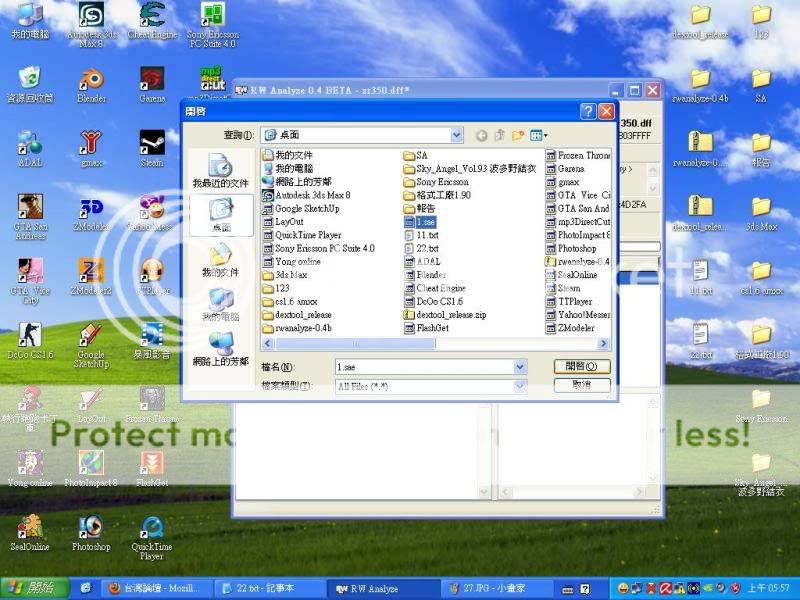Click the 開始 Start button
This screenshot has width=800, height=600.
tap(32, 589)
